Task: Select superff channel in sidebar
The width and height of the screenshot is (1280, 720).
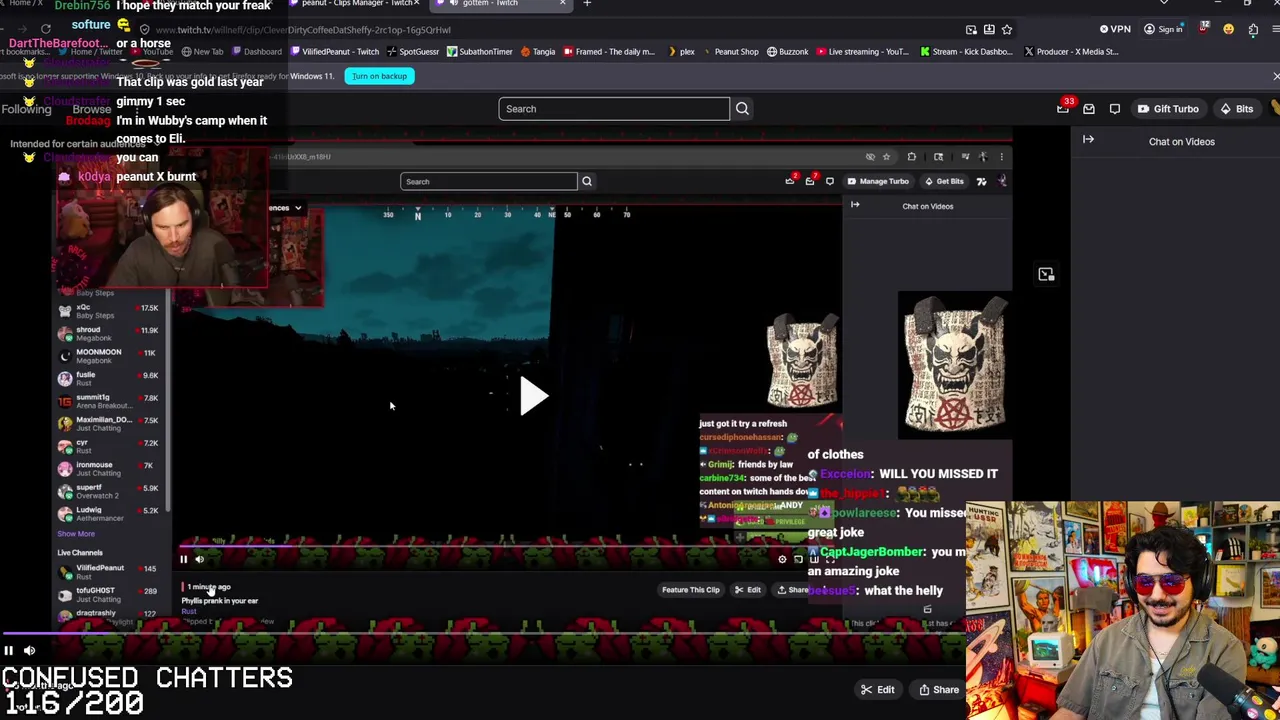Action: coord(108,491)
